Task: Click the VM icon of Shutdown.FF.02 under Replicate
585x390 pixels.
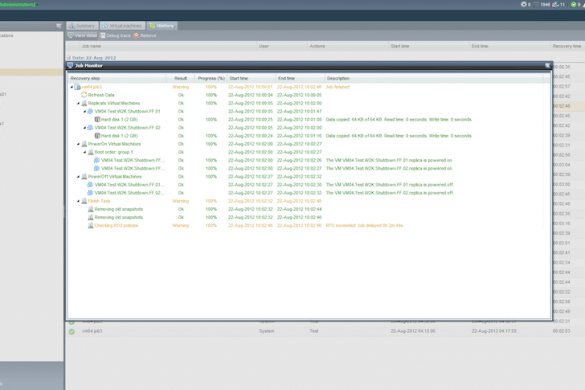Action: [x=91, y=128]
